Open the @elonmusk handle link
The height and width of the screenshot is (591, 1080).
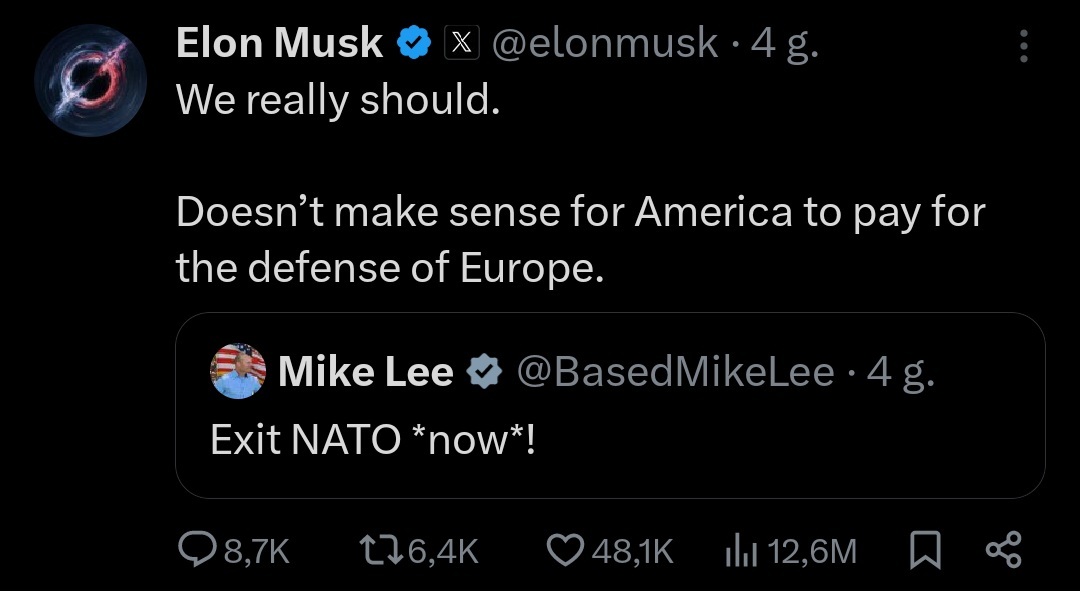pos(604,43)
